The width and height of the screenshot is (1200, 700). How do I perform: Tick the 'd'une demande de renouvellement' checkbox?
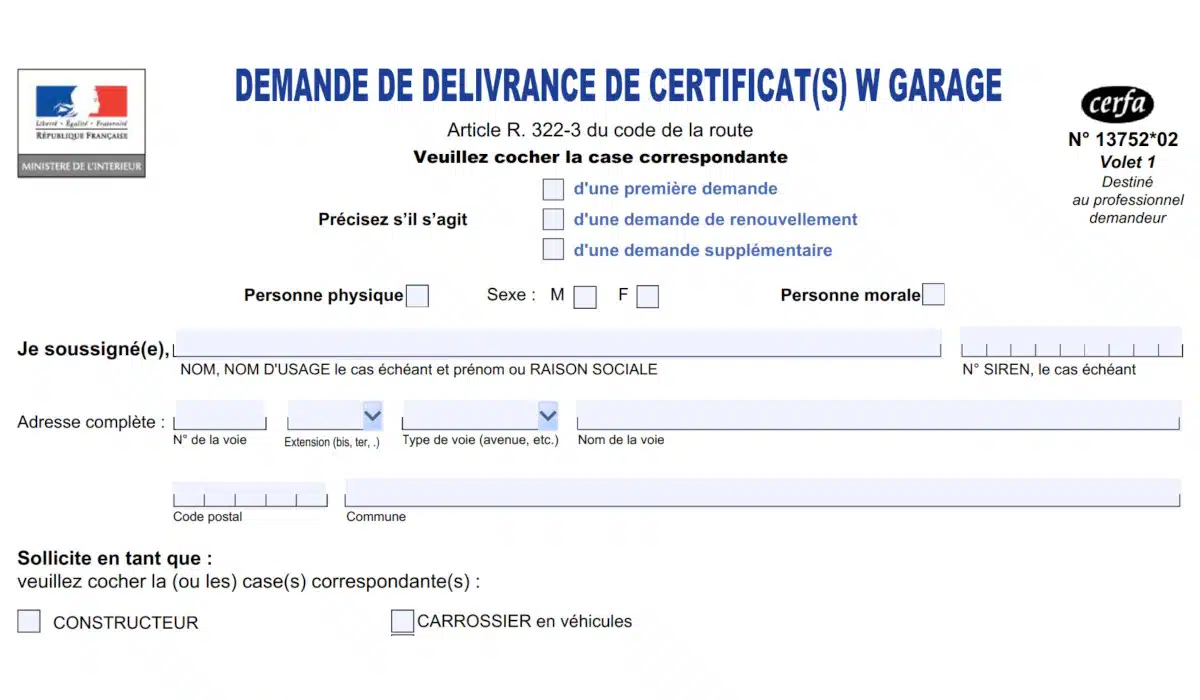point(553,219)
